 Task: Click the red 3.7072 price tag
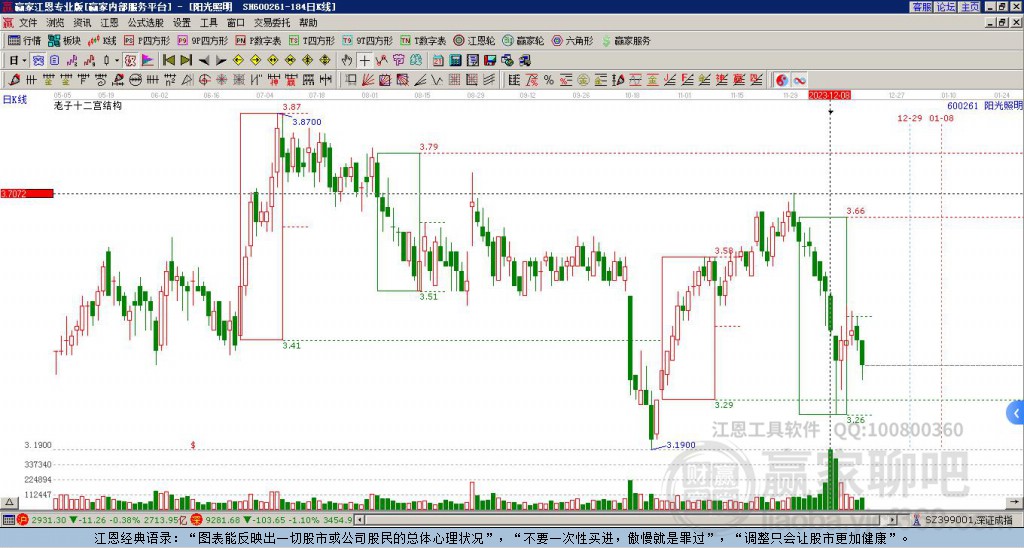click(27, 194)
